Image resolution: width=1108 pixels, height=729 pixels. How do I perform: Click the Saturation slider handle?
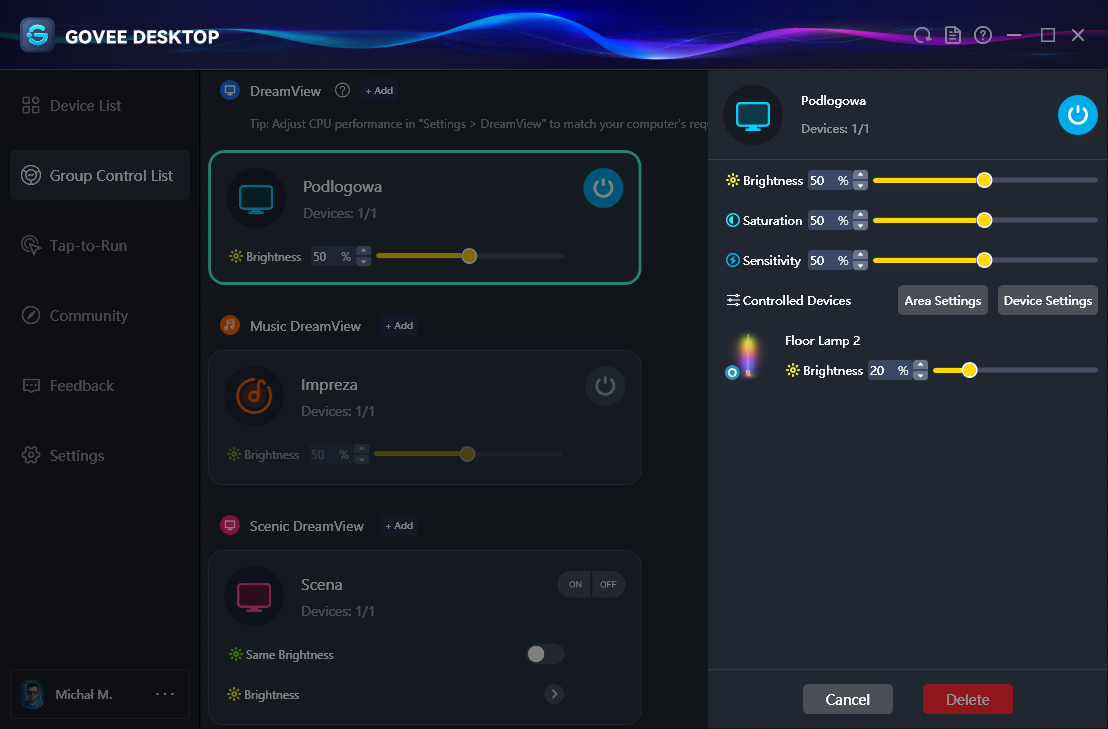pos(984,220)
